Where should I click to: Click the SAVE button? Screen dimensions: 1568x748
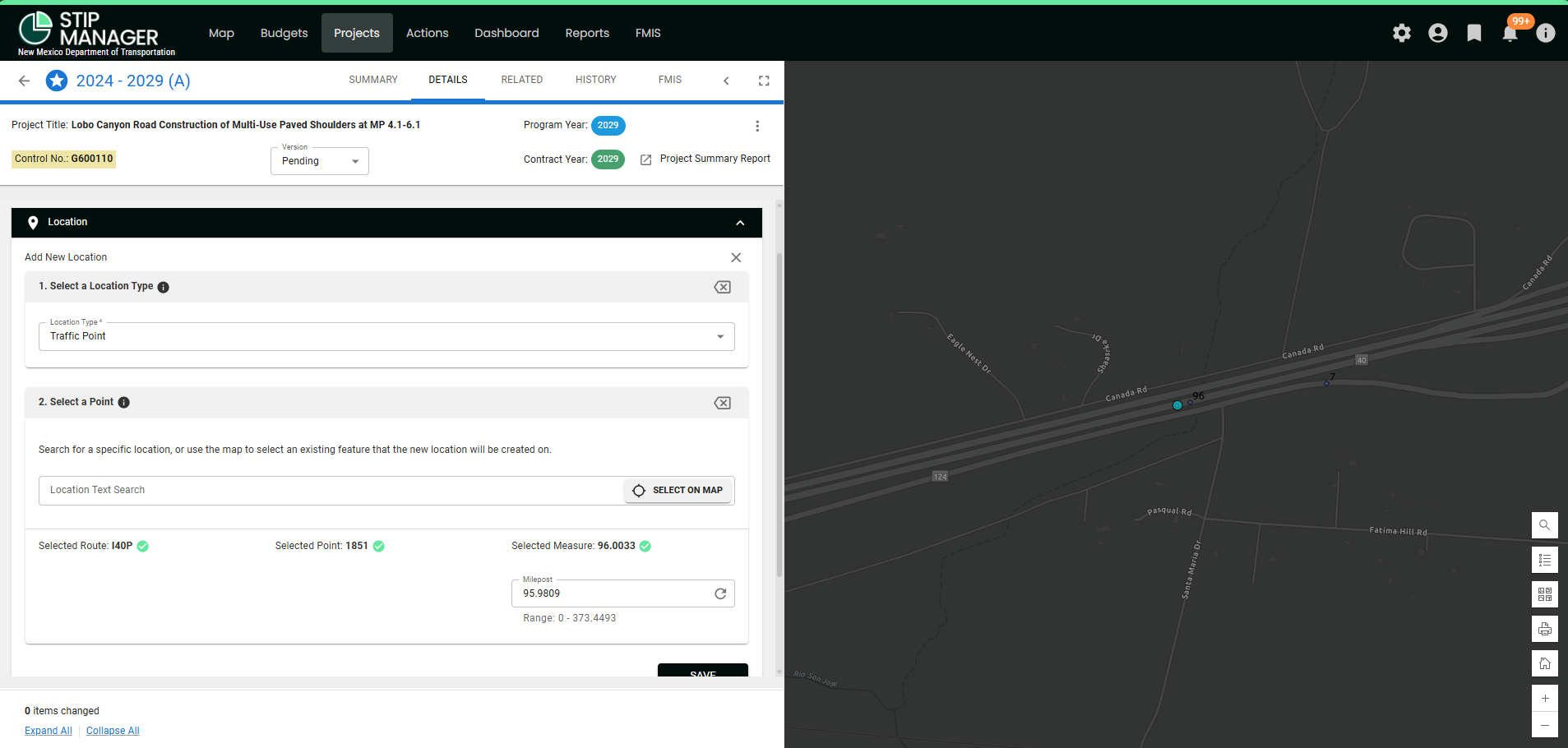(x=703, y=670)
